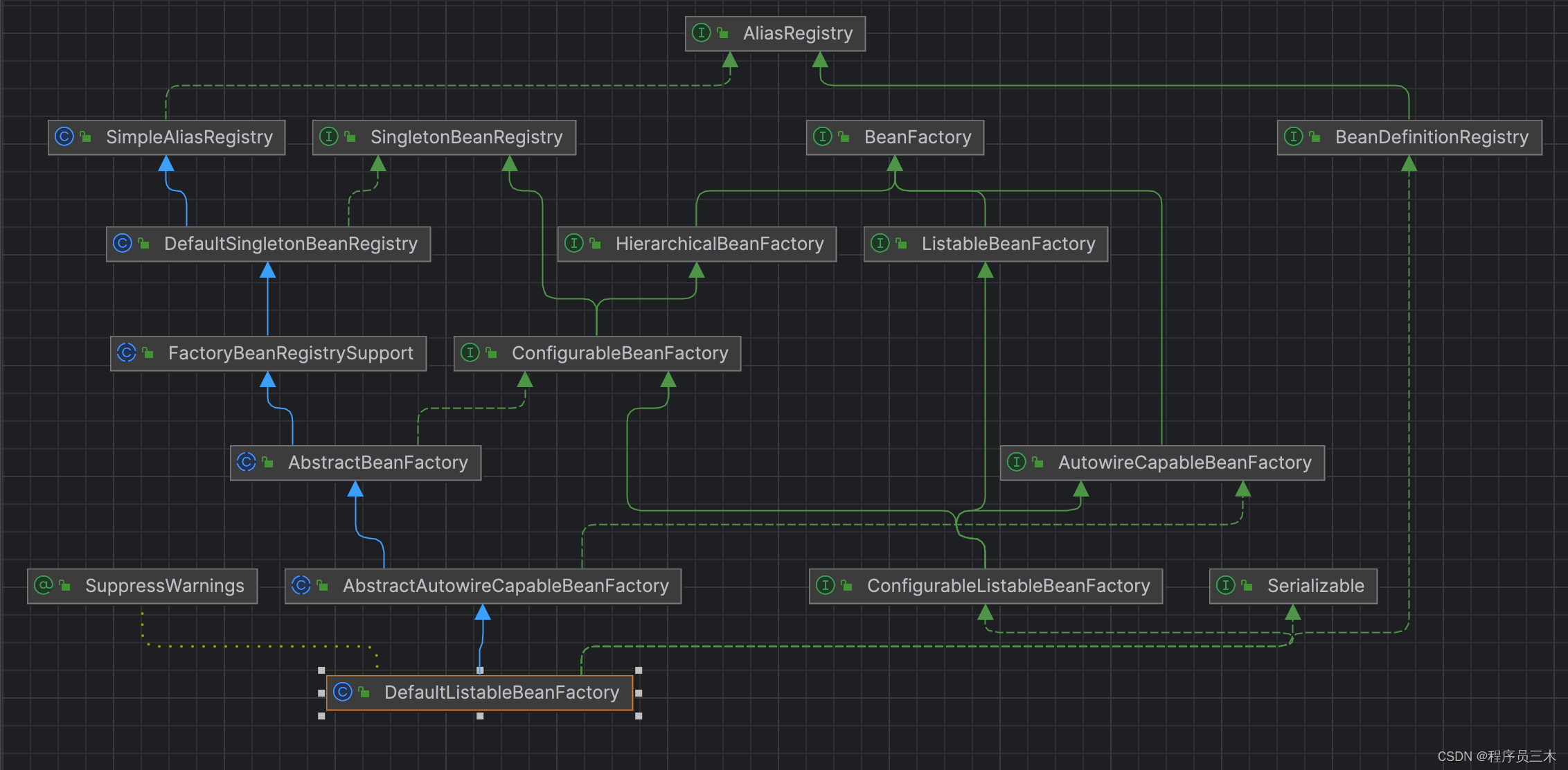Screen dimensions: 1568x770
Task: Select the SuppressWarnings label
Action: tap(165, 586)
